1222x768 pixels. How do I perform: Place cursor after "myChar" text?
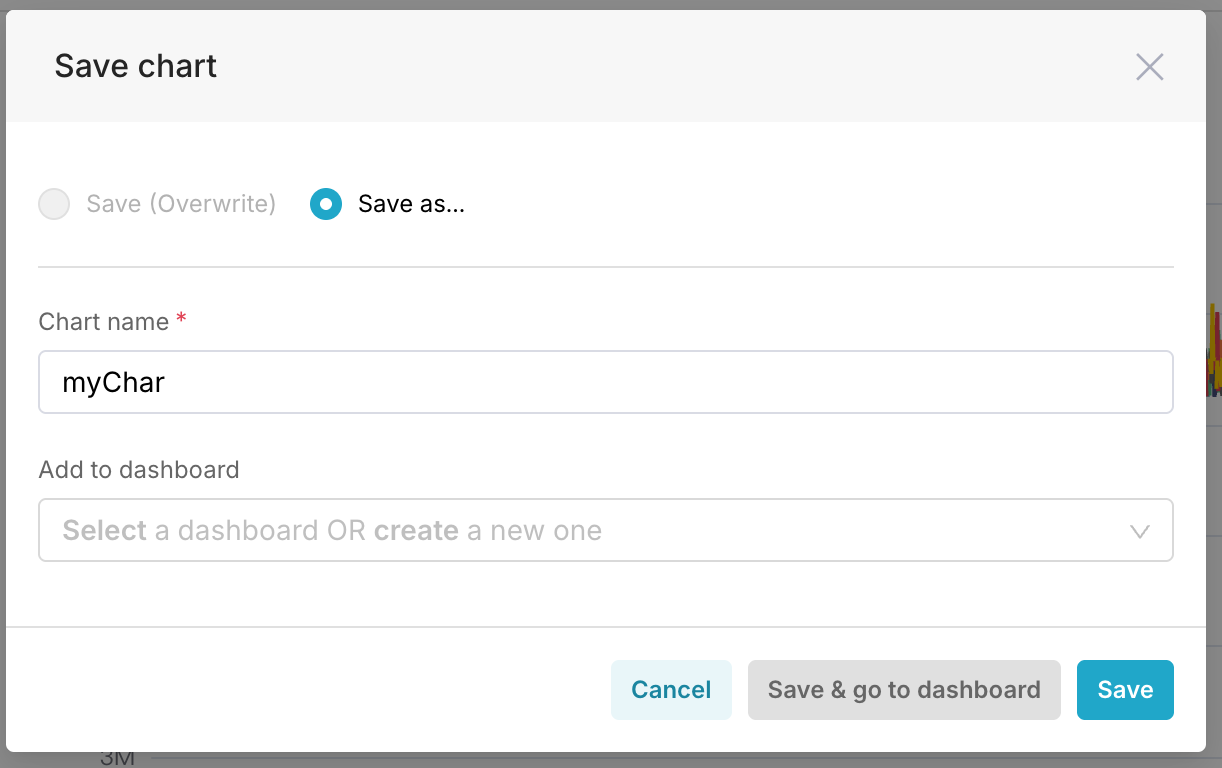click(166, 383)
